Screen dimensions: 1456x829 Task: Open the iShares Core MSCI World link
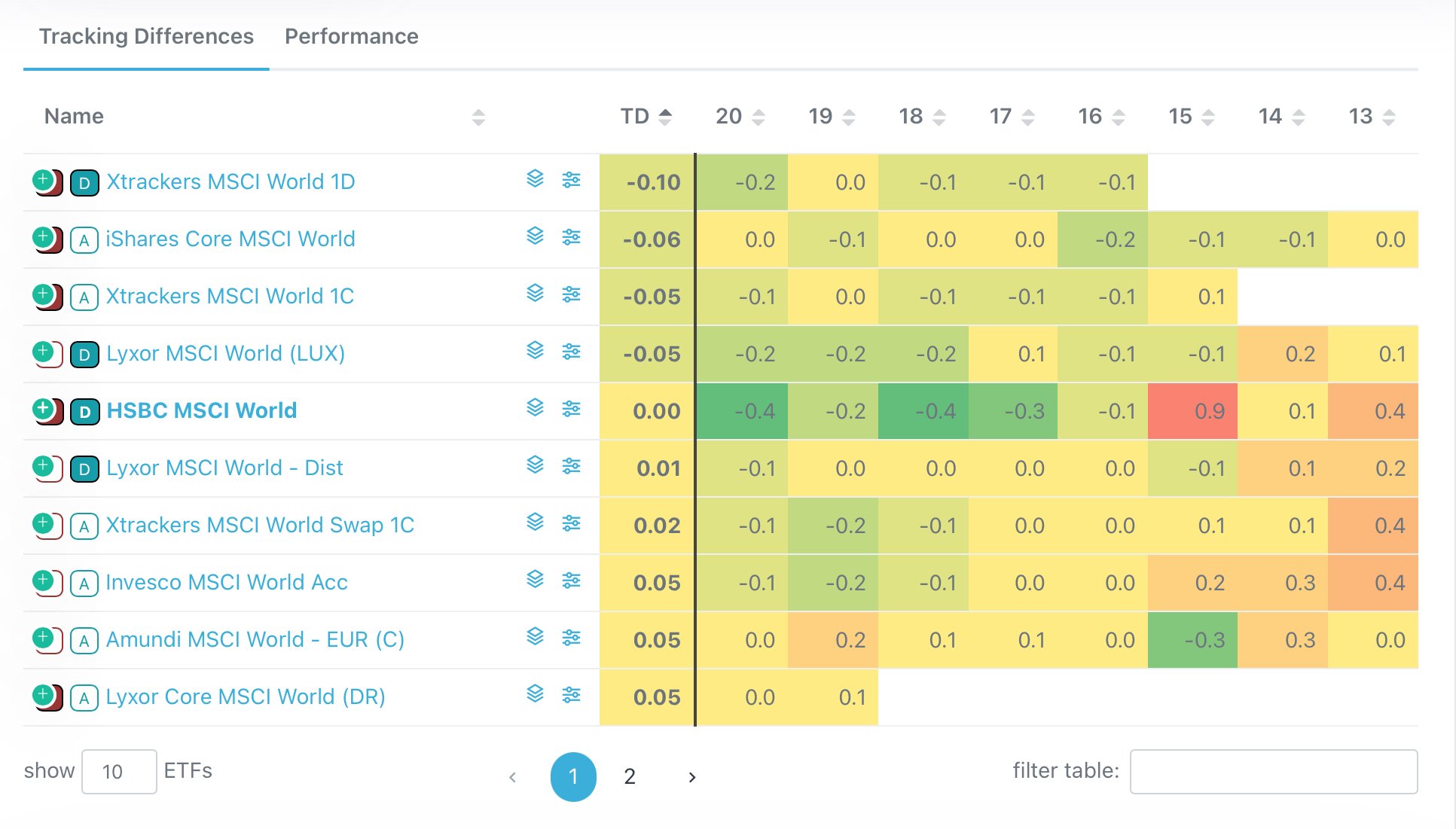[230, 239]
